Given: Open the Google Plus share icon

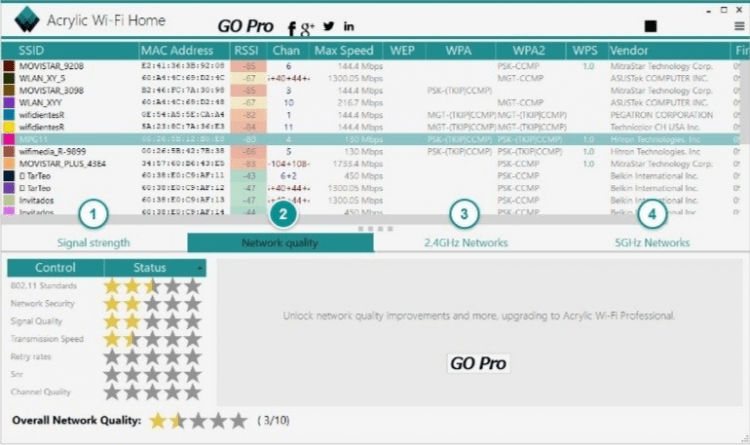Looking at the screenshot, I should pos(308,27).
